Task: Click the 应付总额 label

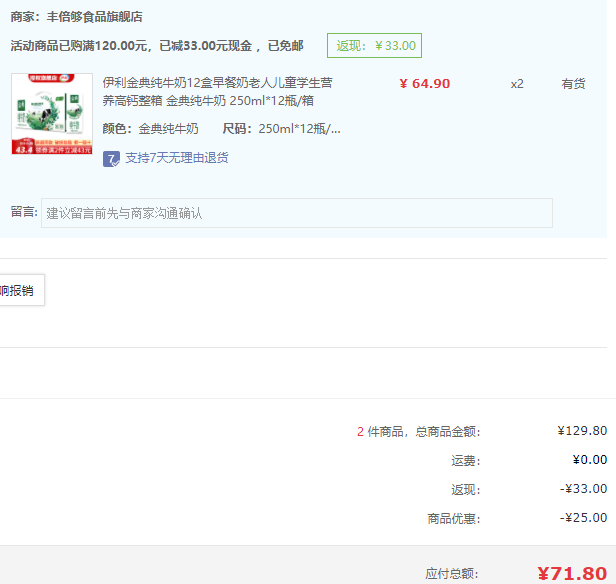Action: 452,574
